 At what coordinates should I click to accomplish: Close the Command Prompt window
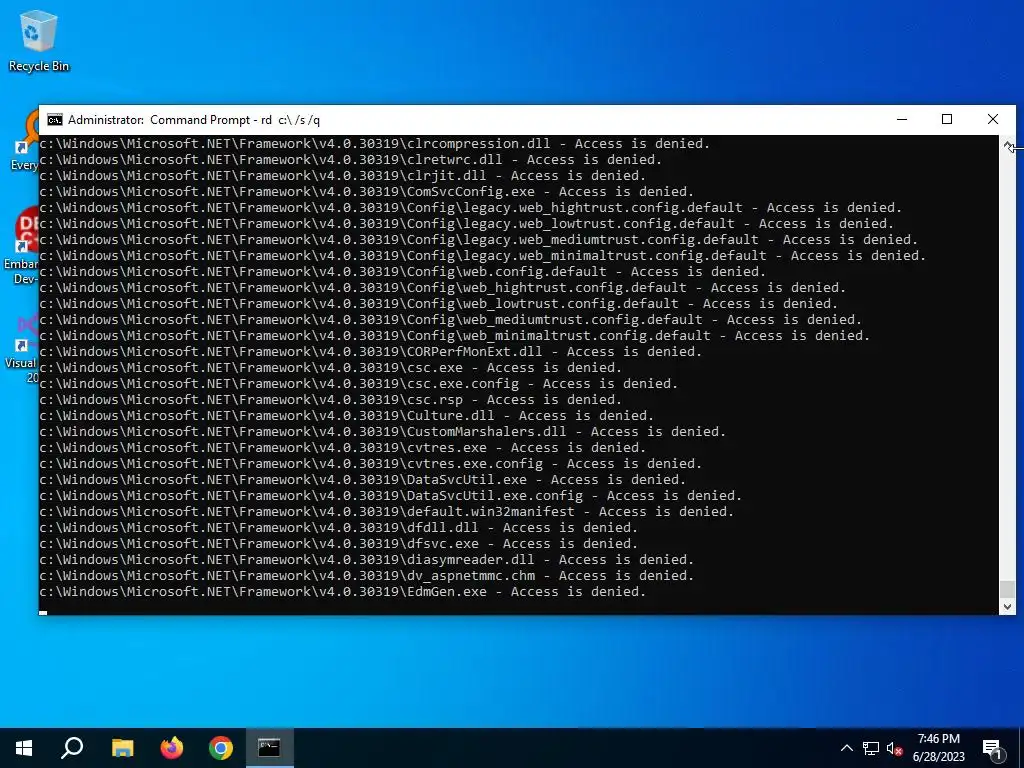[x=993, y=120]
